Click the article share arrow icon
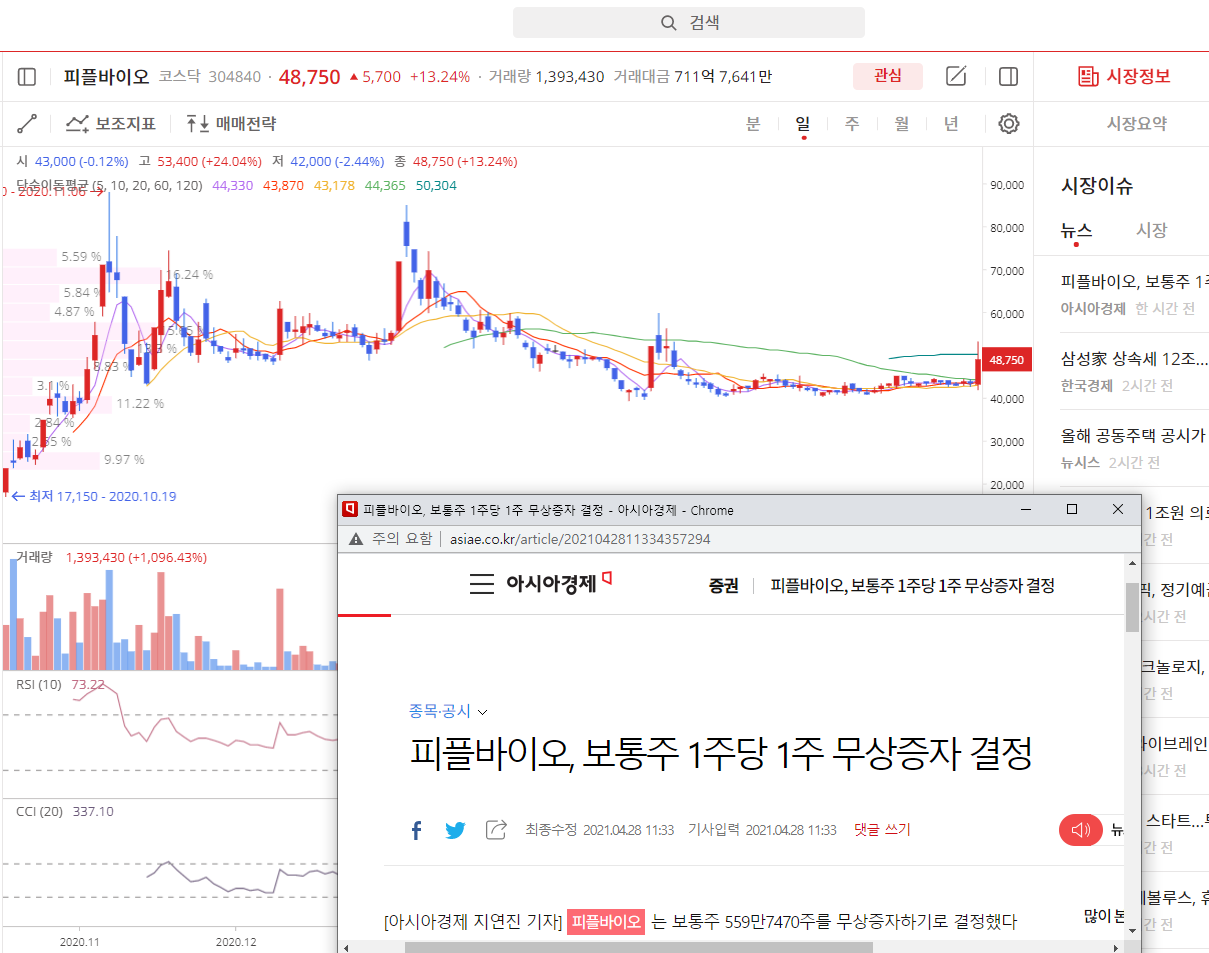This screenshot has height=953, width=1209. point(496,830)
